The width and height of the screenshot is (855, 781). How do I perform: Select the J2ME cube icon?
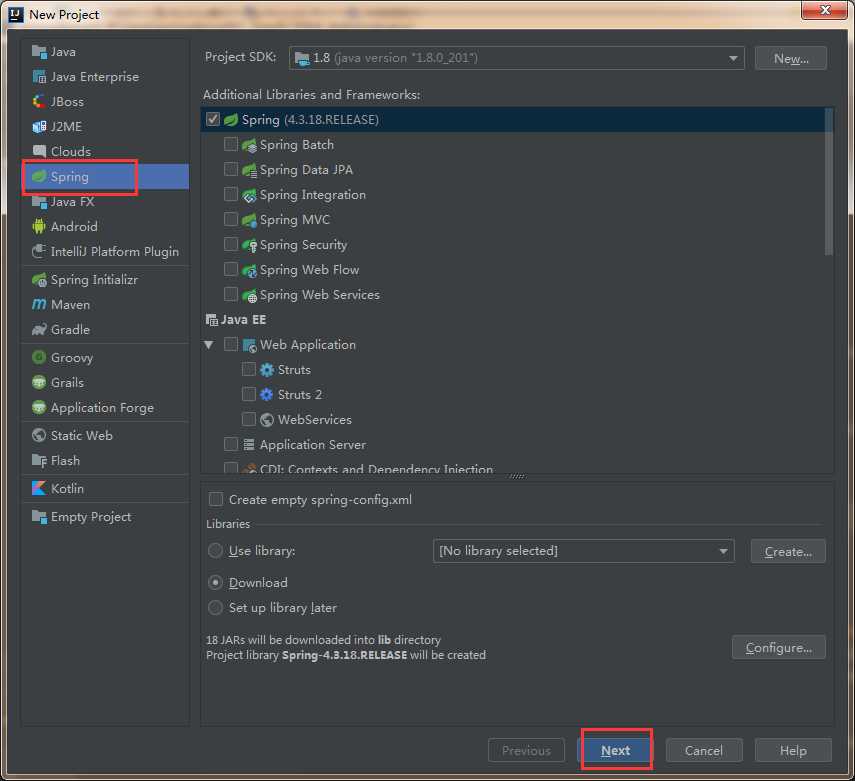39,127
